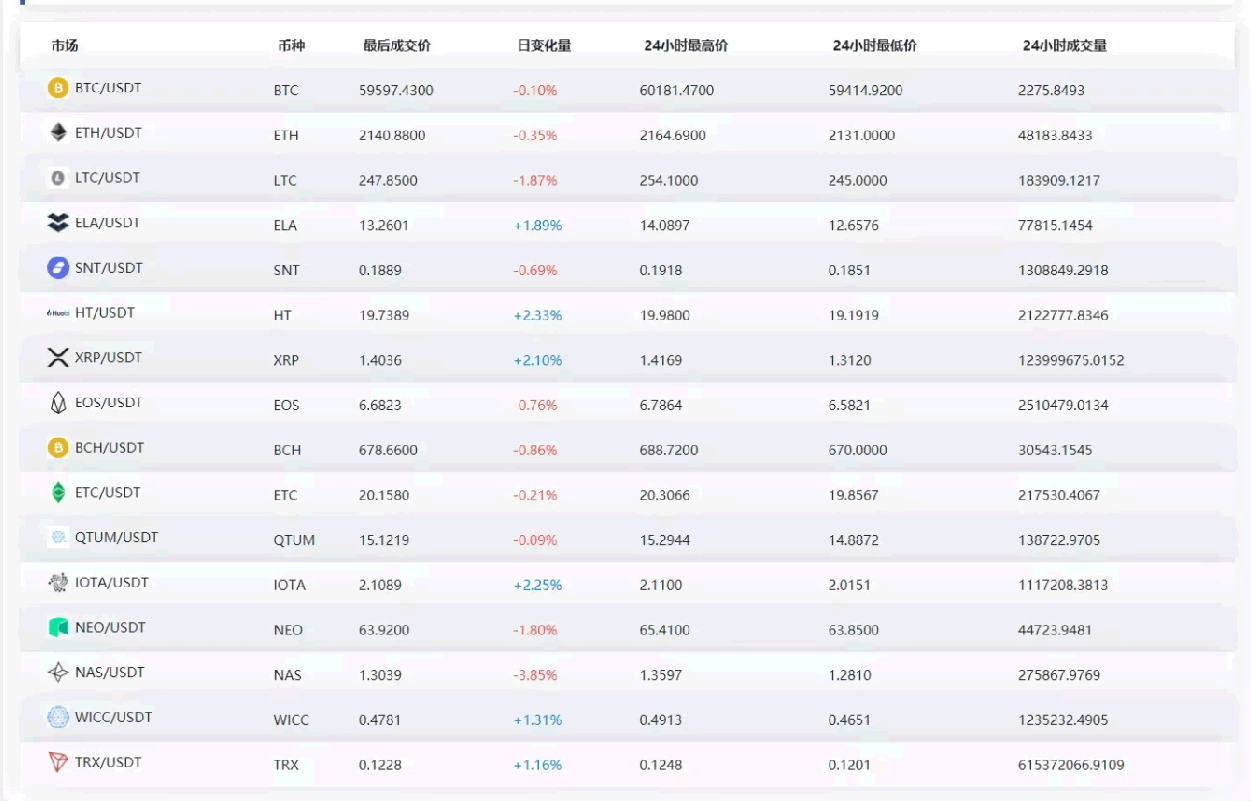
Task: Open the HT/USDT market pair
Action: coord(104,313)
